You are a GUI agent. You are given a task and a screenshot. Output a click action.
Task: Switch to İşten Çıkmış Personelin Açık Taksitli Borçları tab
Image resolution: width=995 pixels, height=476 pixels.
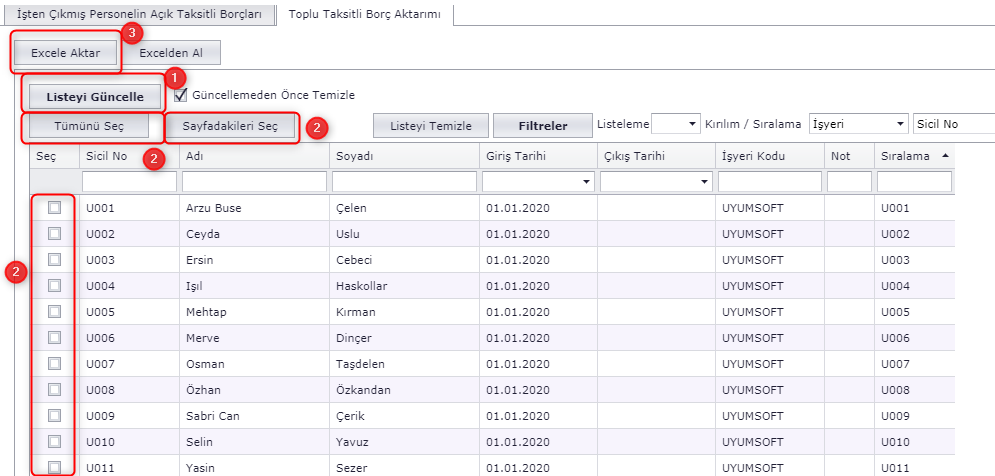(139, 15)
